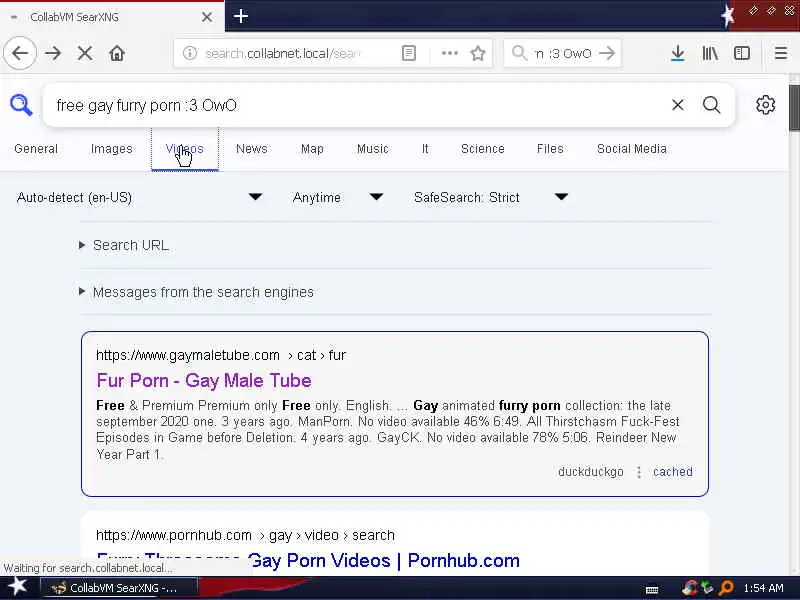Click the browser search box field

pos(561,53)
